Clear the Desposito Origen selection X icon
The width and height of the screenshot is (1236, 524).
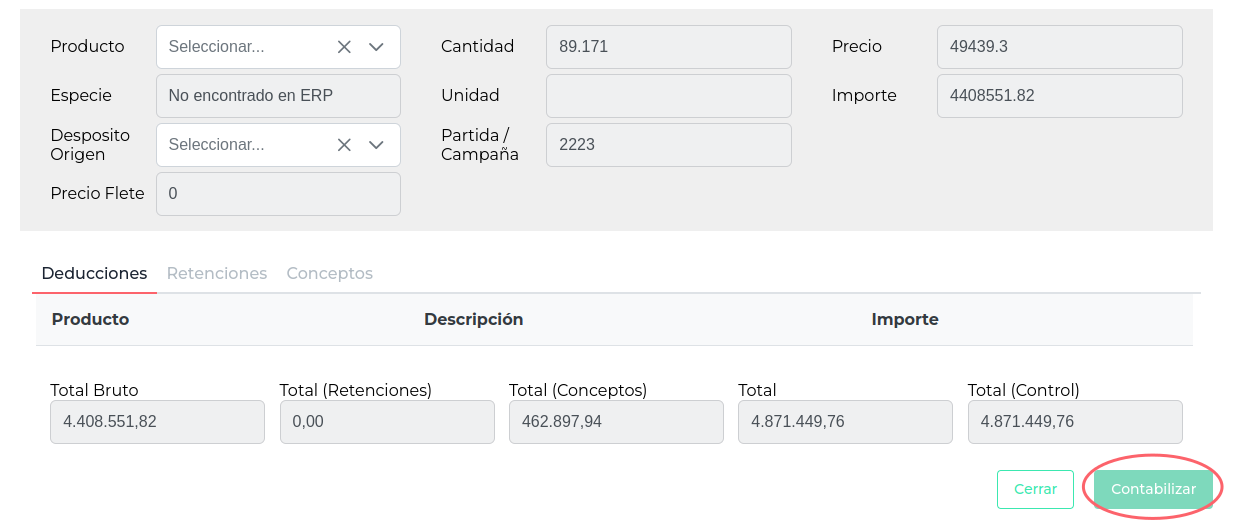coord(344,145)
